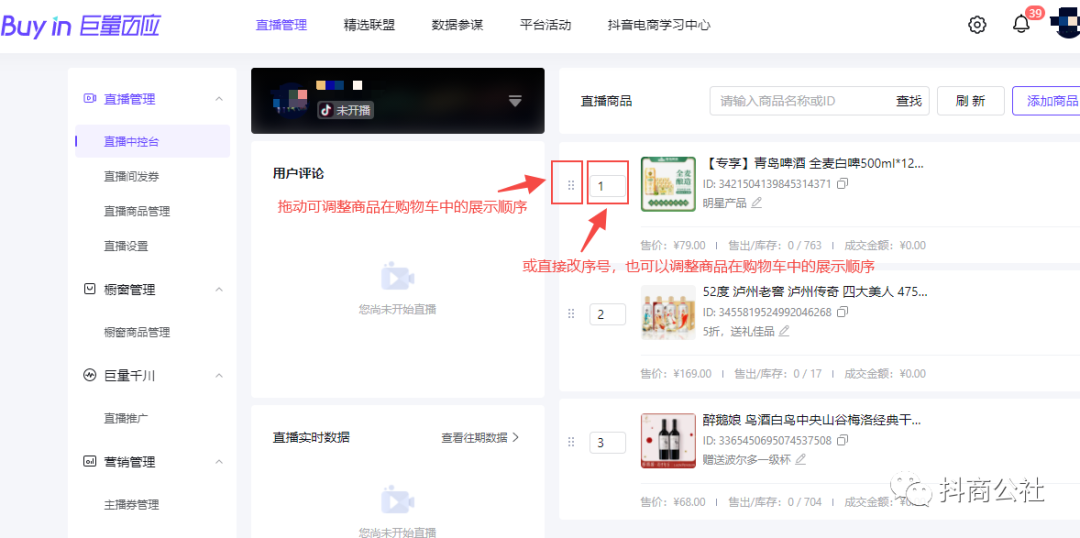
Task: Copy the ID 3365450695074537508
Action: (842, 440)
